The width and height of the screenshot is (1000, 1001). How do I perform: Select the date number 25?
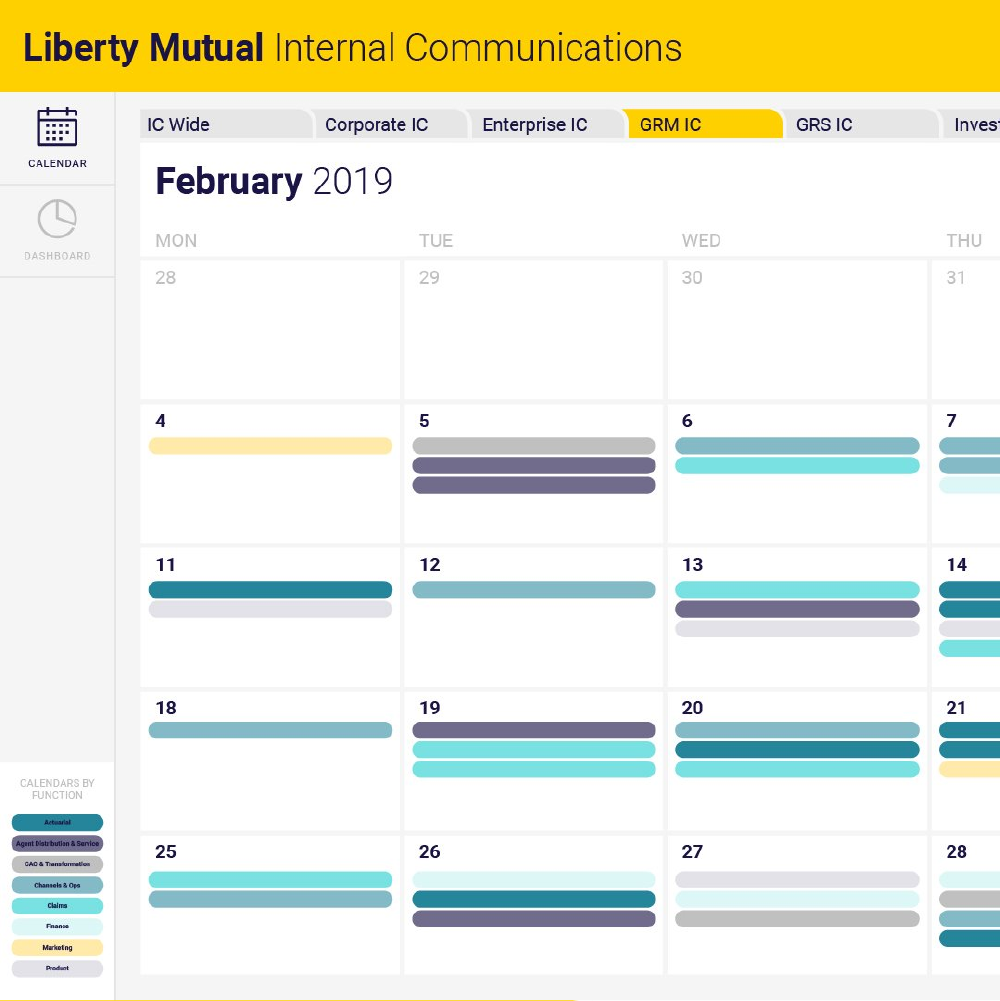click(x=165, y=852)
